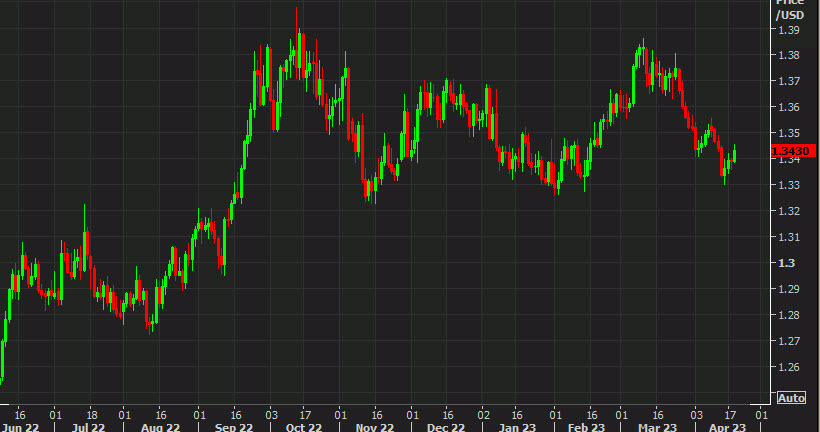The image size is (820, 432).
Task: Click the Auto scale button
Action: point(791,398)
